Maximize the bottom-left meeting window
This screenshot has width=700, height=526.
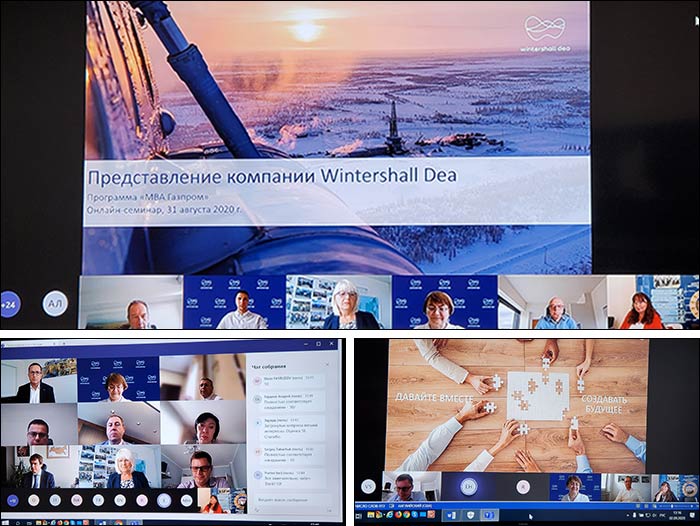click(x=318, y=344)
